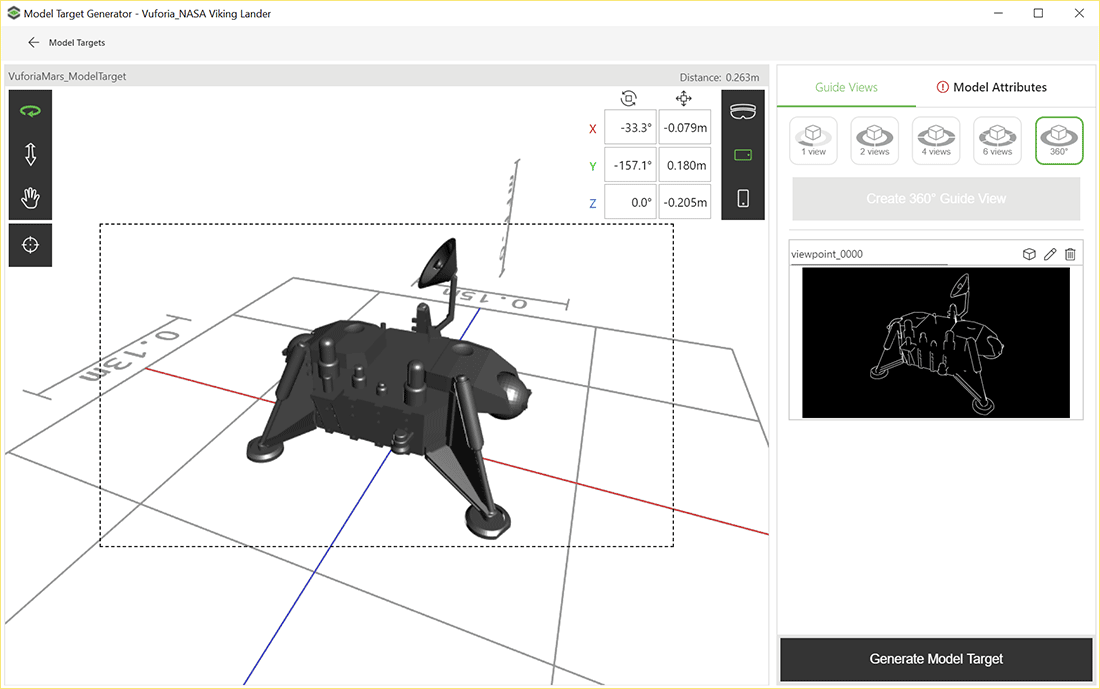Image resolution: width=1100 pixels, height=689 pixels.
Task: Minimize the Model Target Generator window
Action: 998,13
